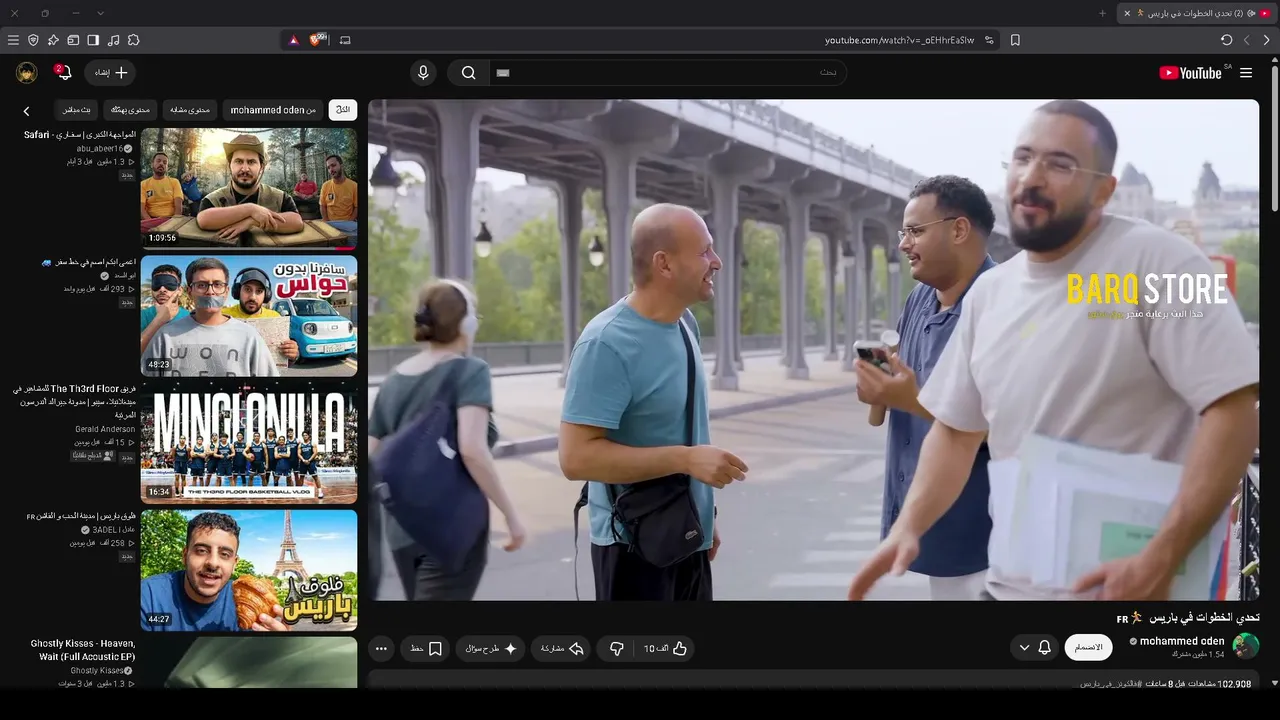1280x720 pixels.
Task: Open the on-screen keyboard in search box
Action: 503,73
